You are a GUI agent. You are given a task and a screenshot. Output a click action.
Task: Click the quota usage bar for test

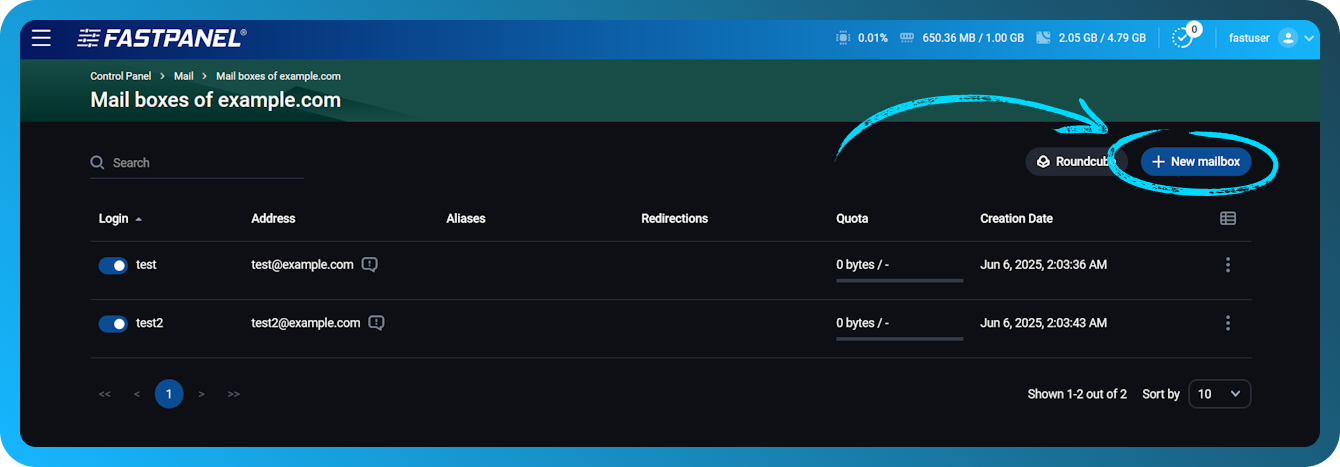(899, 280)
